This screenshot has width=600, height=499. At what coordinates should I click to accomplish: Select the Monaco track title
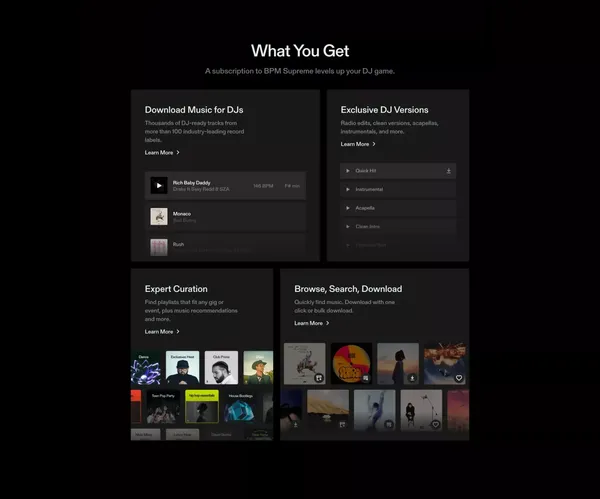tap(182, 214)
